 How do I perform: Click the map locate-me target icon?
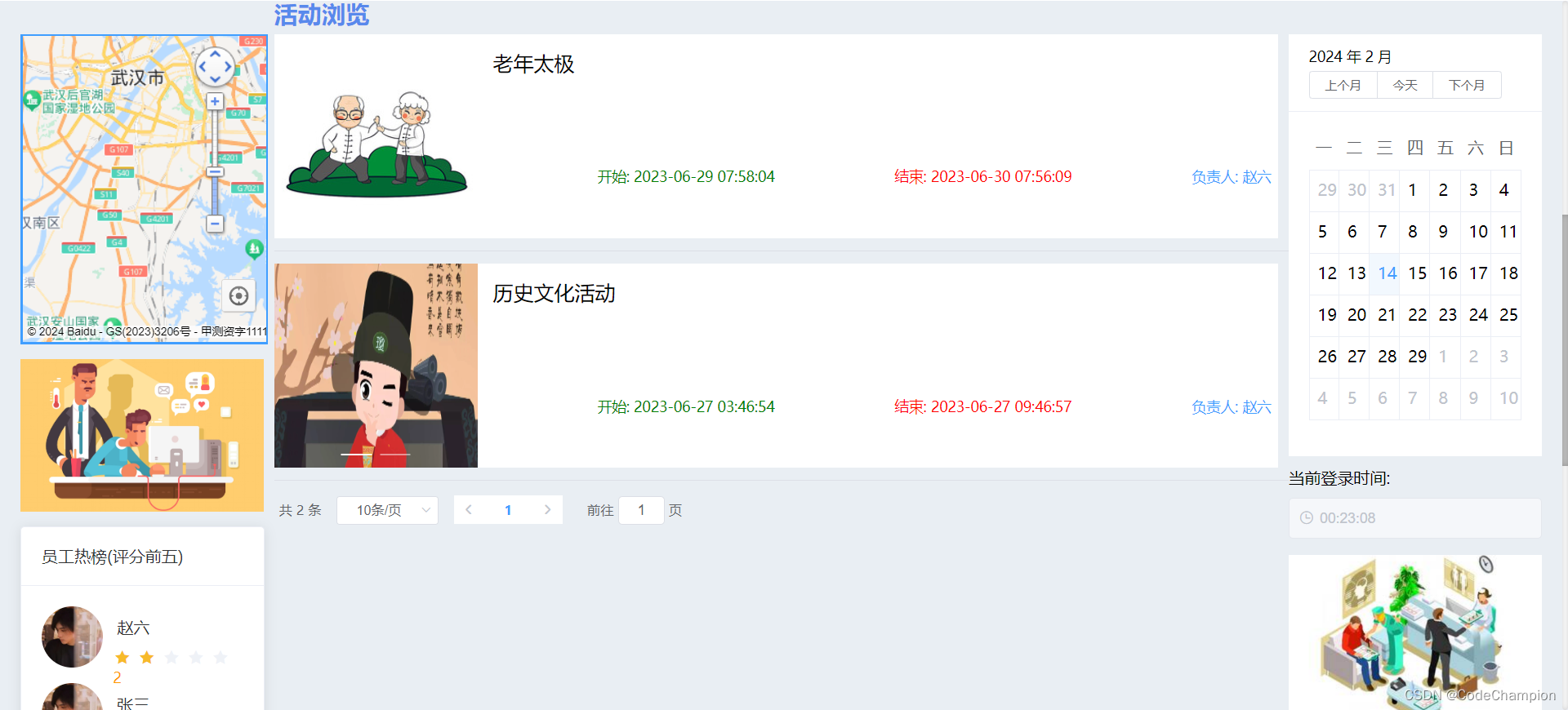point(238,295)
